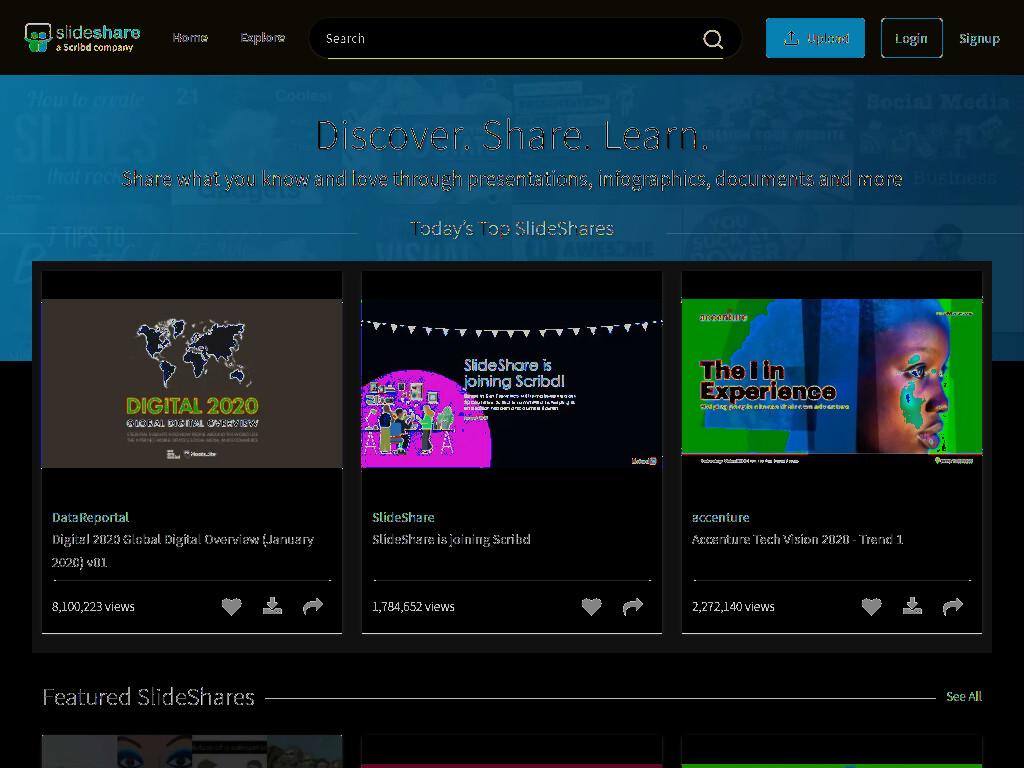Like the SlideShare is joining Scribd slideshow
Screen dimensions: 1024x768
[x=592, y=607]
